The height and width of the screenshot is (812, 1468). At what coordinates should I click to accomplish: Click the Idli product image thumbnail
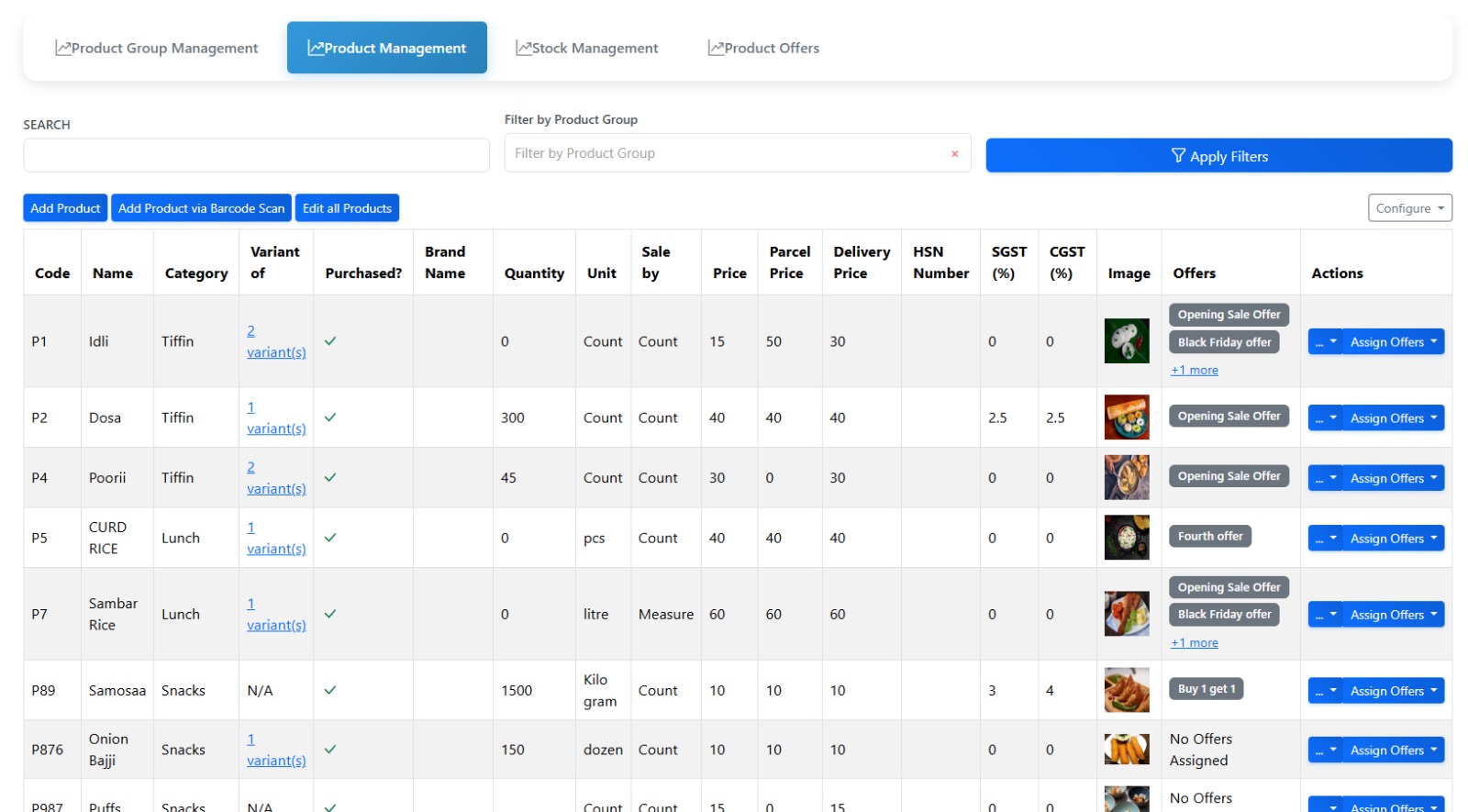[x=1126, y=341]
